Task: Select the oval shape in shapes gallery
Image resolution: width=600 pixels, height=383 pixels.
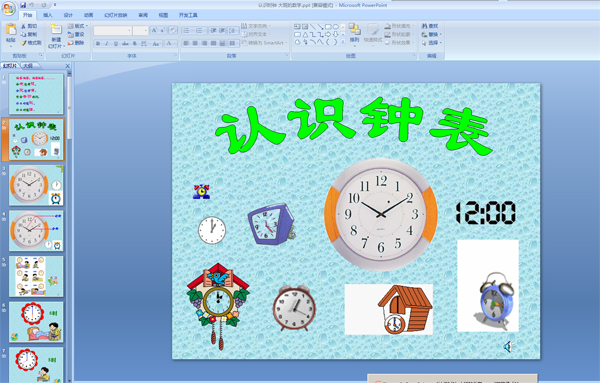Action: (x=336, y=27)
